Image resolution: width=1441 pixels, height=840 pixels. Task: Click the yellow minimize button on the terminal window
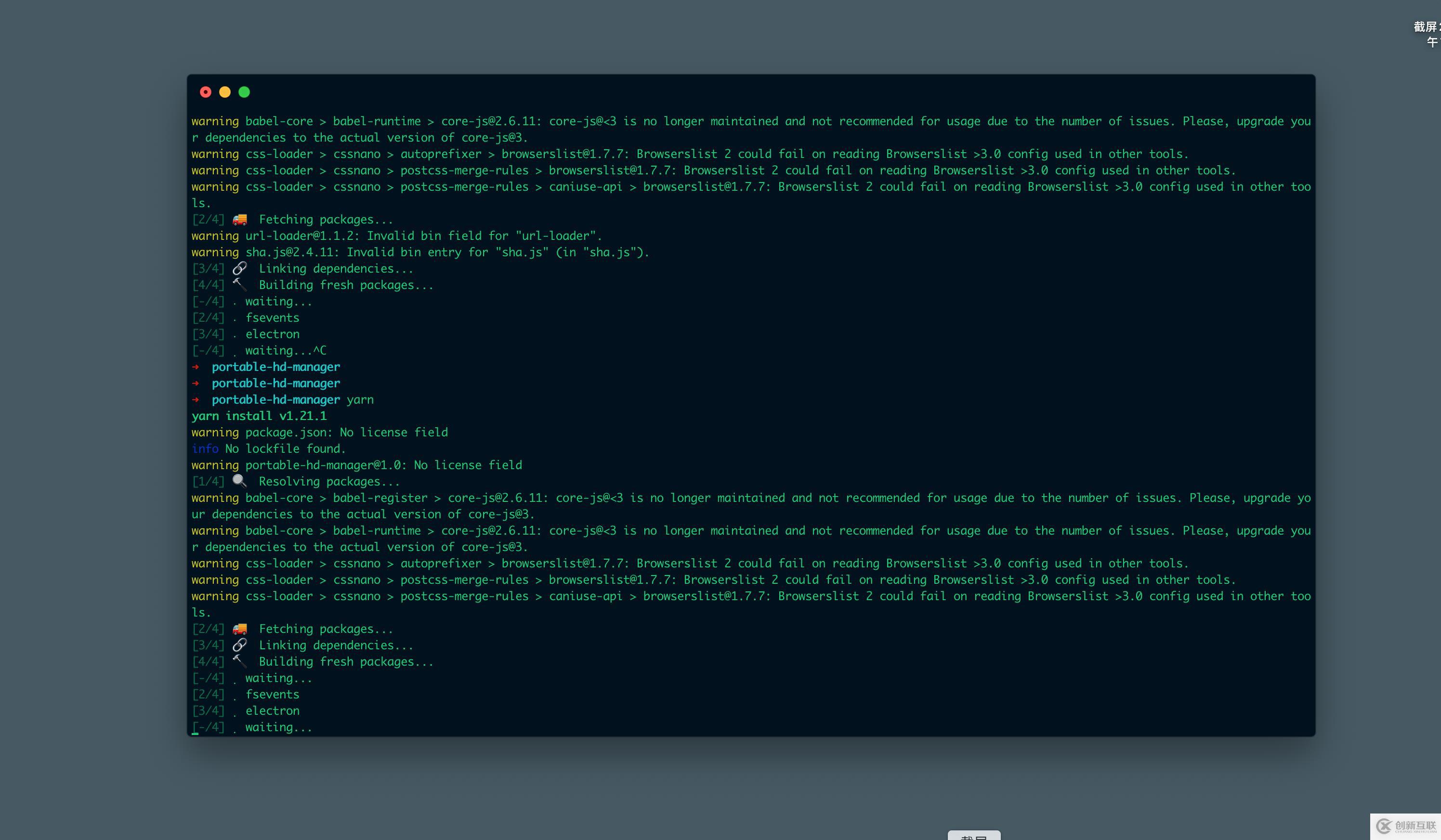pos(225,92)
